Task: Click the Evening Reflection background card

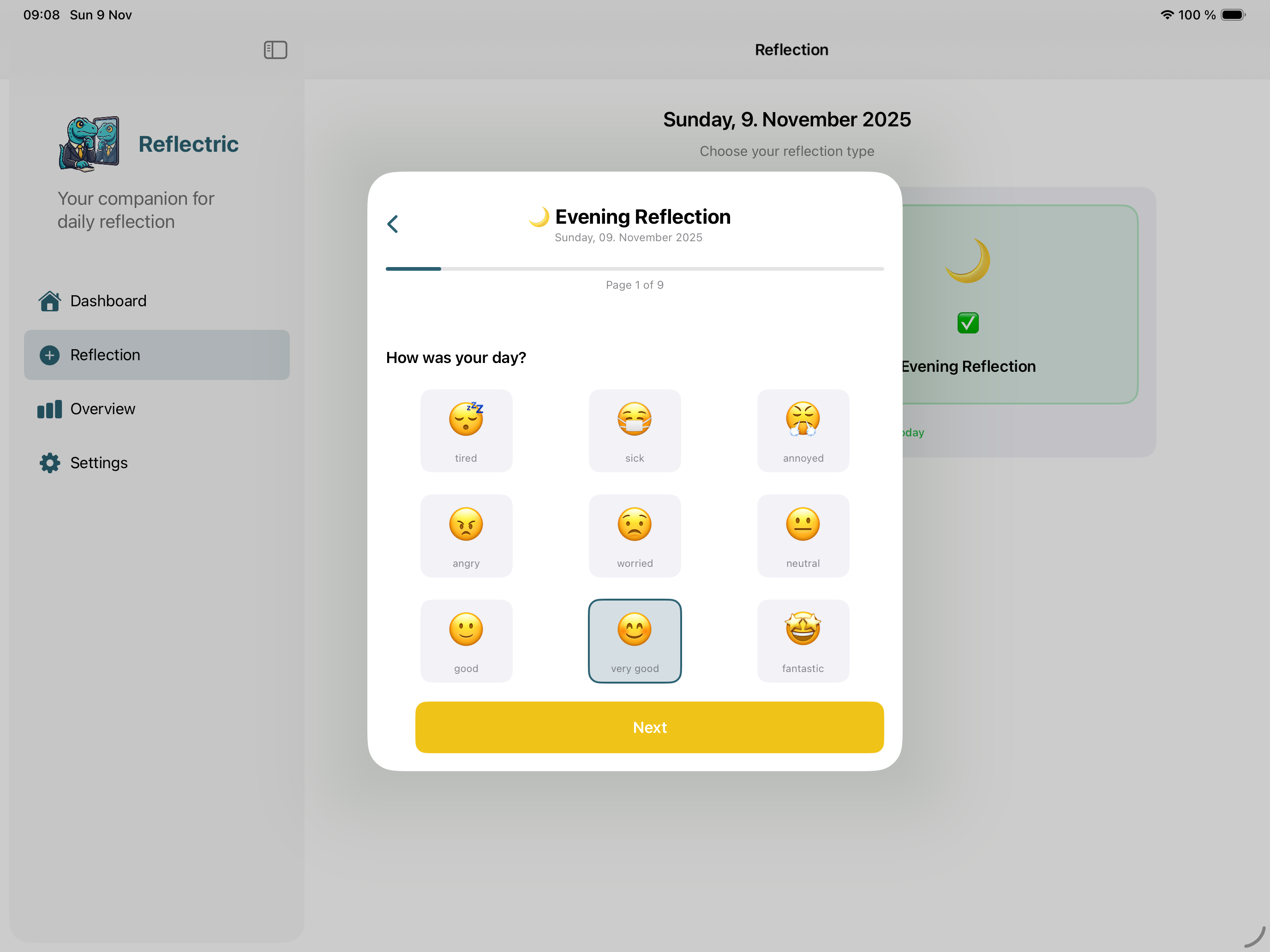Action: (1020, 304)
